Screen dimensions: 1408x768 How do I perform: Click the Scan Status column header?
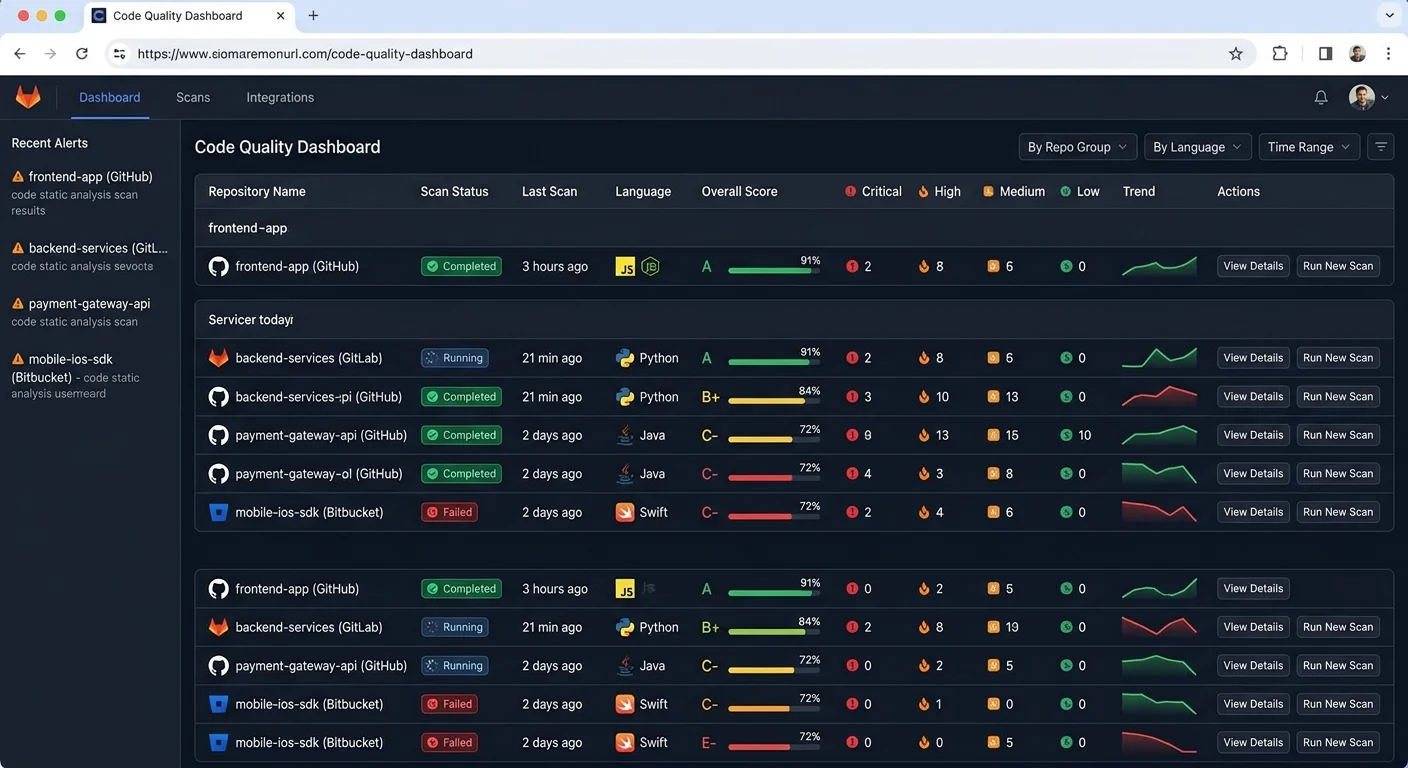[x=454, y=192]
